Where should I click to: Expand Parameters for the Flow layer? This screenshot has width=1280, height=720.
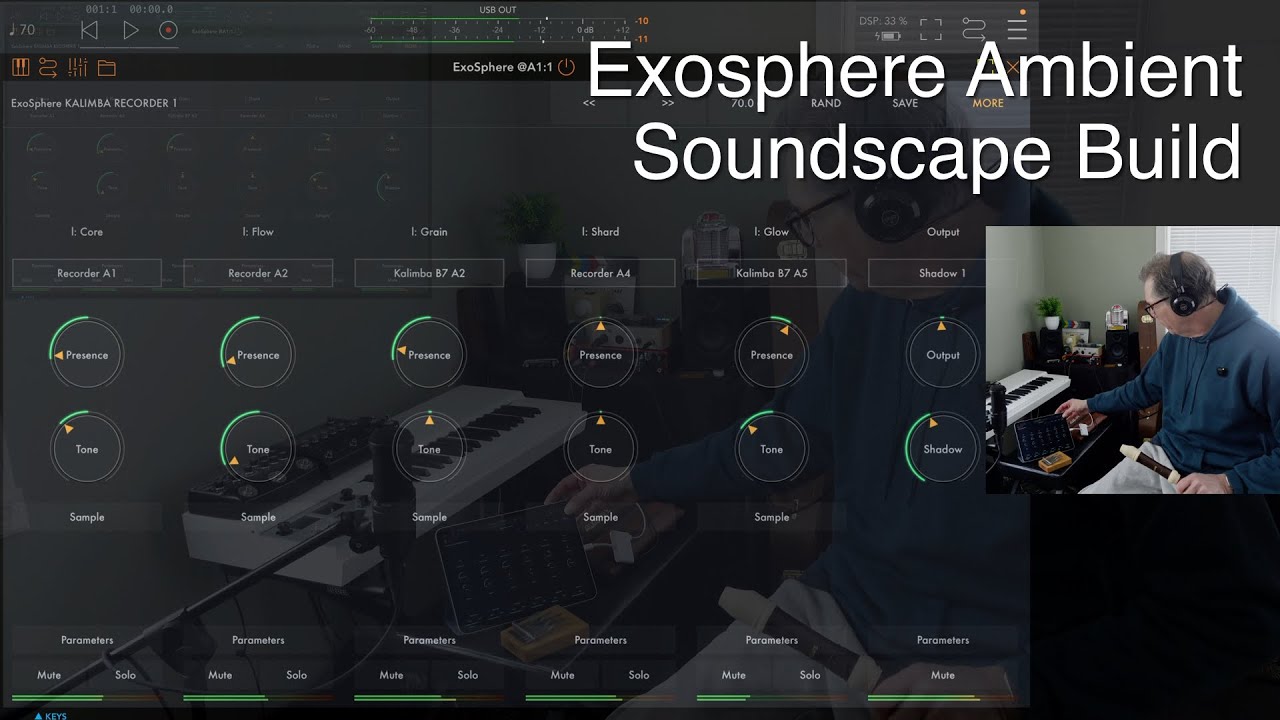tap(258, 640)
